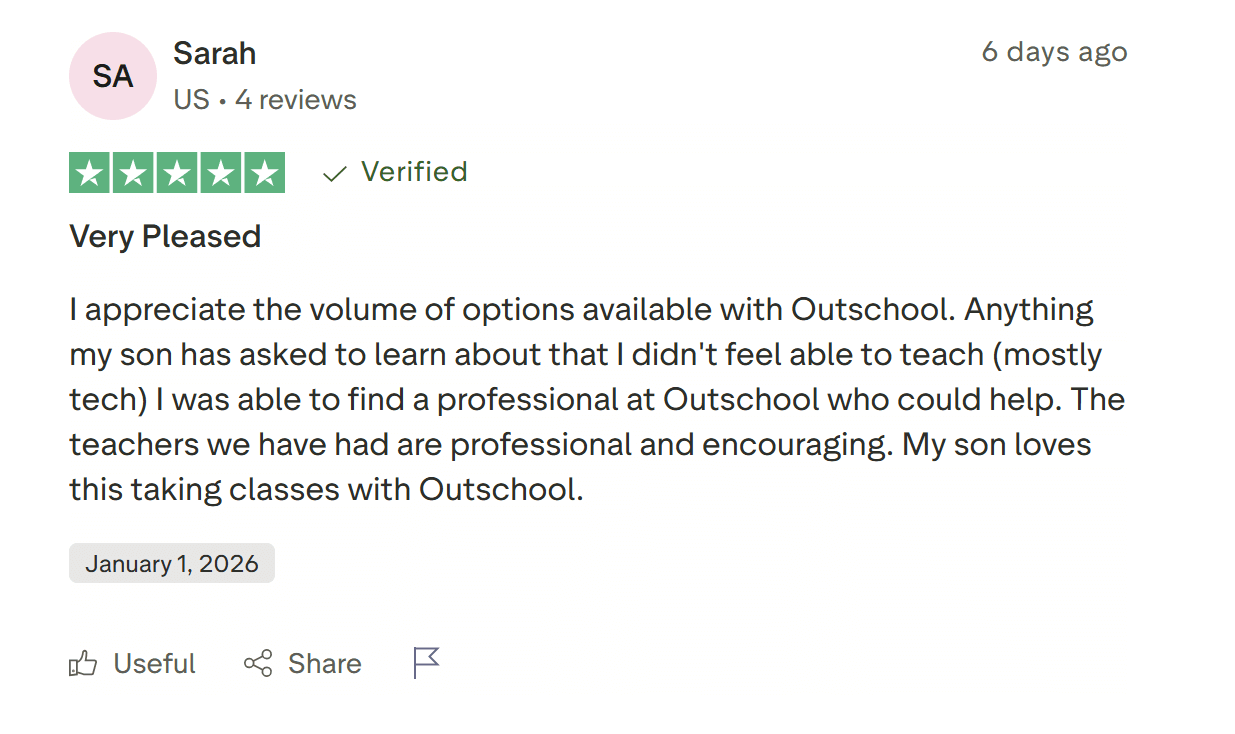The height and width of the screenshot is (734, 1235).
Task: Click the fourth star in the rating bar
Action: (x=221, y=172)
